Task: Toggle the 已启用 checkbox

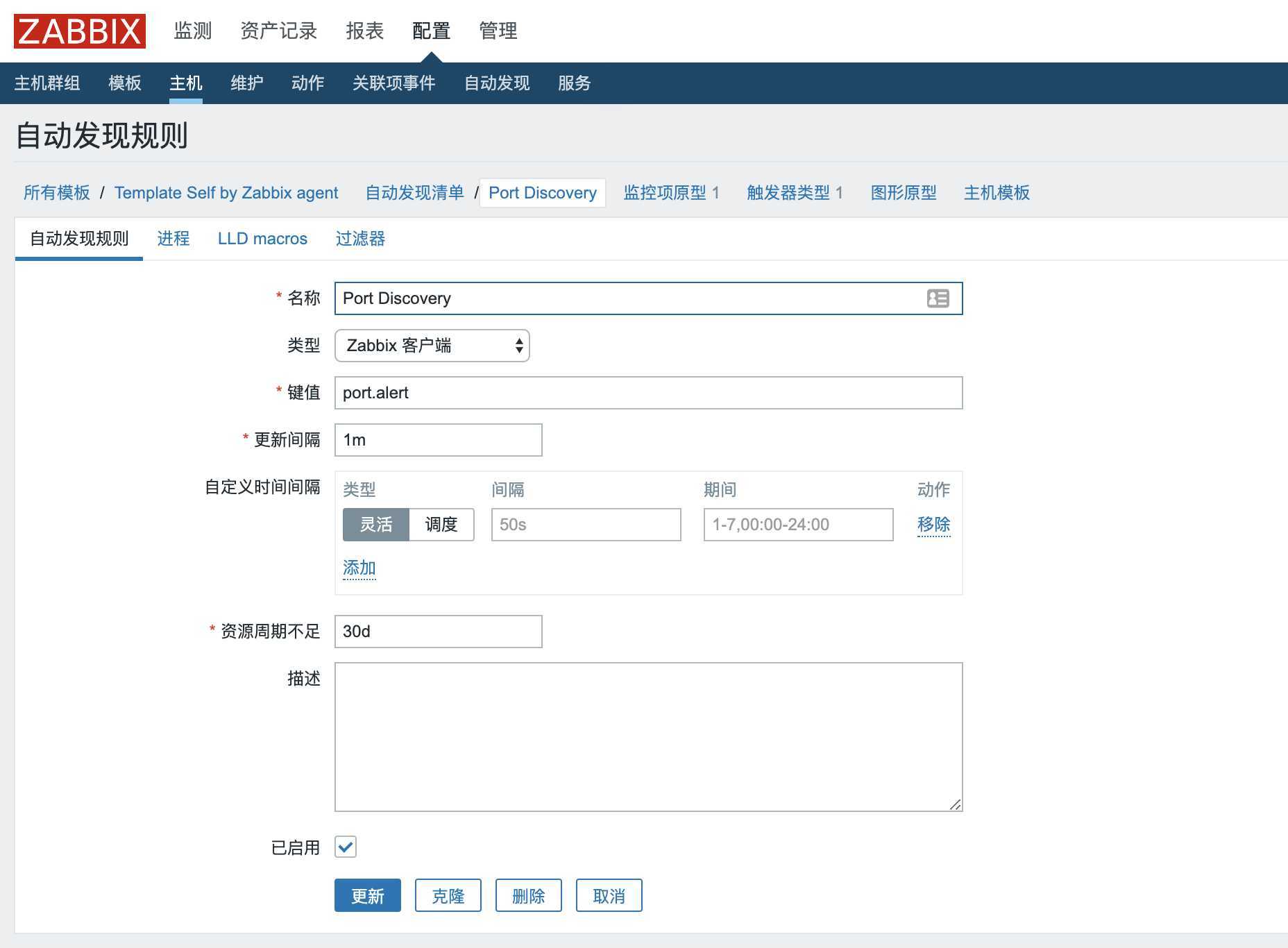Action: point(346,847)
